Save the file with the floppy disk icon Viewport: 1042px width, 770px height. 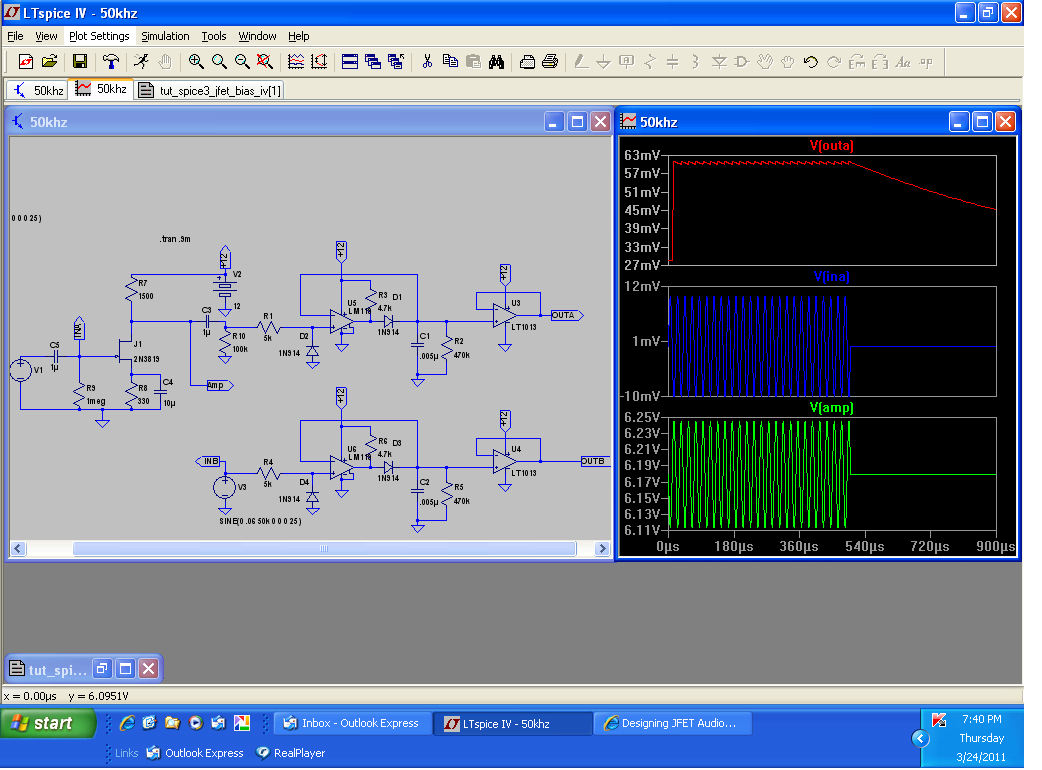point(80,62)
